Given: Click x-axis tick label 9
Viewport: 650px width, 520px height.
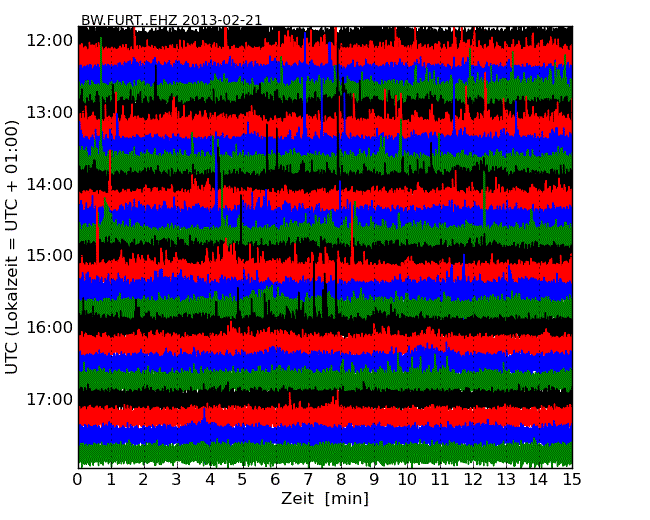Looking at the screenshot, I should click(x=374, y=480).
